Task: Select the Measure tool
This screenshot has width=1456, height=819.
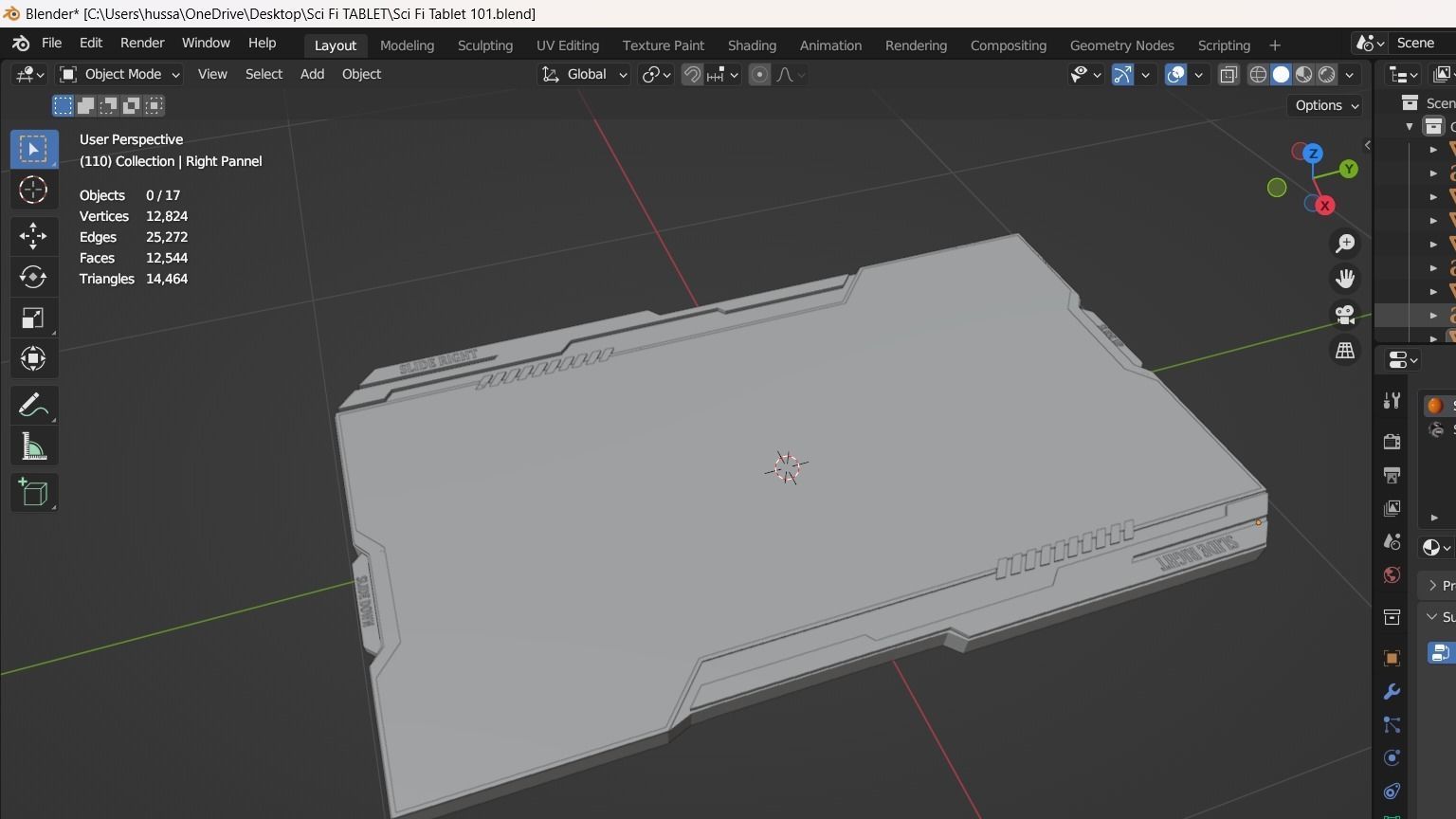Action: [34, 446]
